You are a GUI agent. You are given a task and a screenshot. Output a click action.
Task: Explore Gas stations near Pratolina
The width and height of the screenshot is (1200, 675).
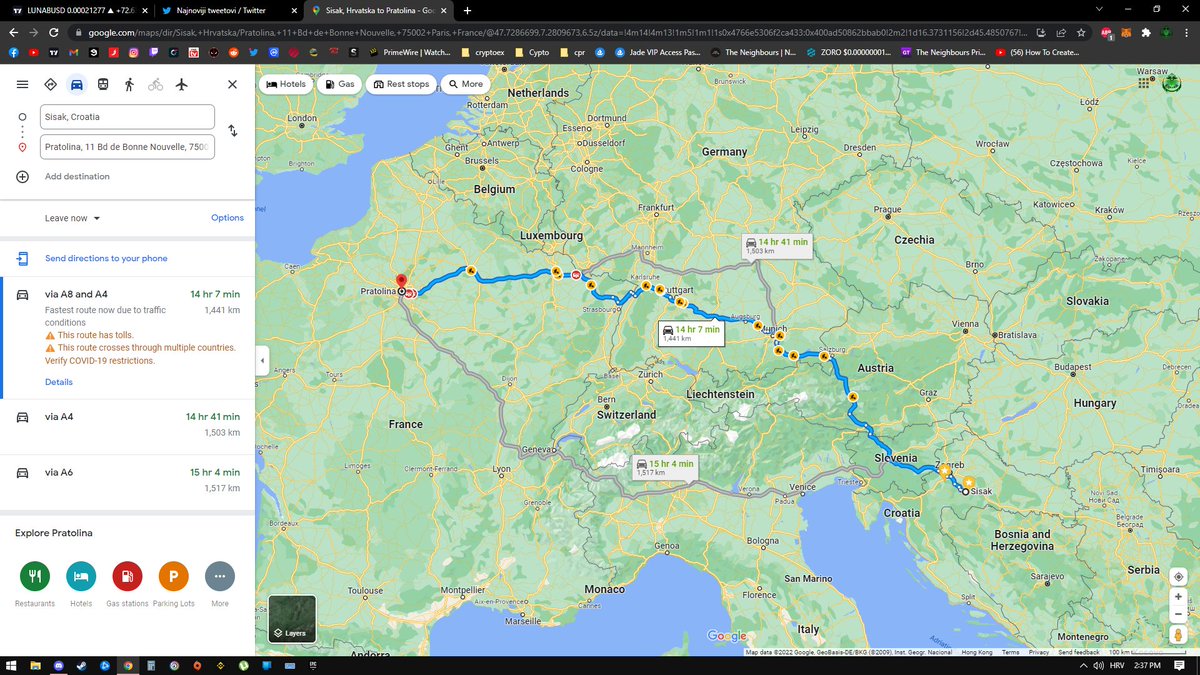point(127,576)
